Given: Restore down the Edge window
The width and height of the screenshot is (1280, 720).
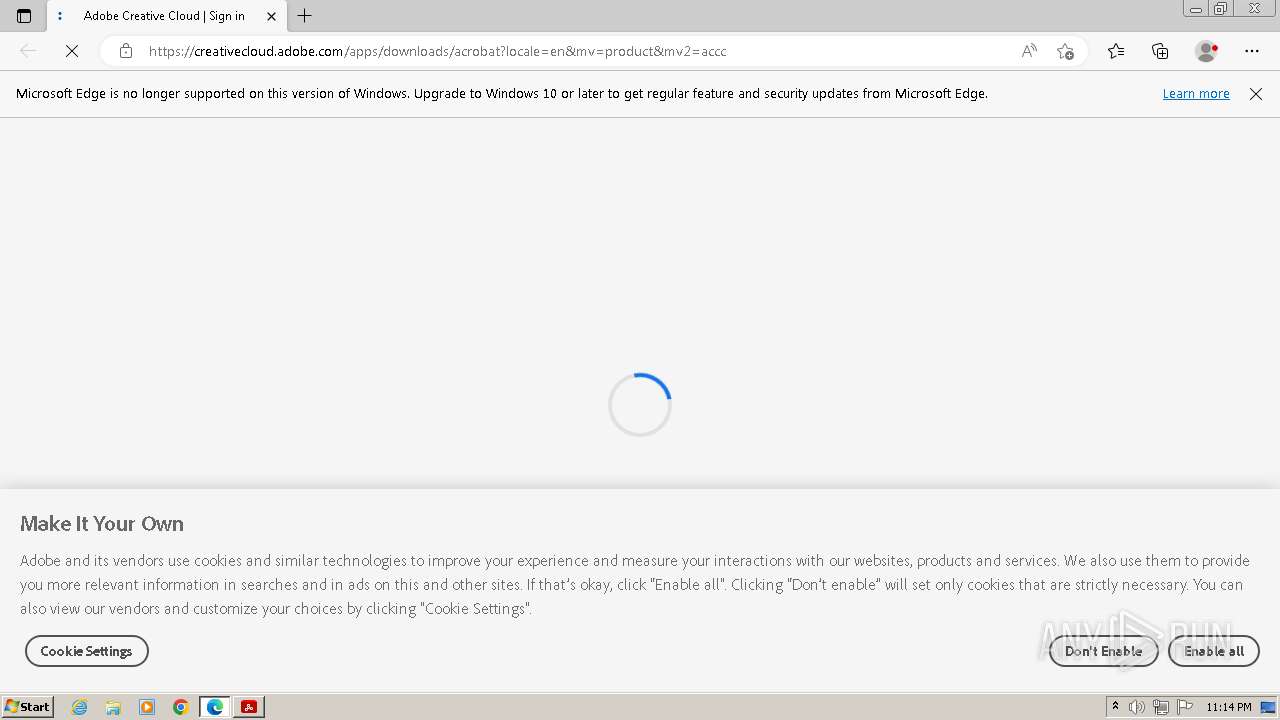Looking at the screenshot, I should 1221,9.
